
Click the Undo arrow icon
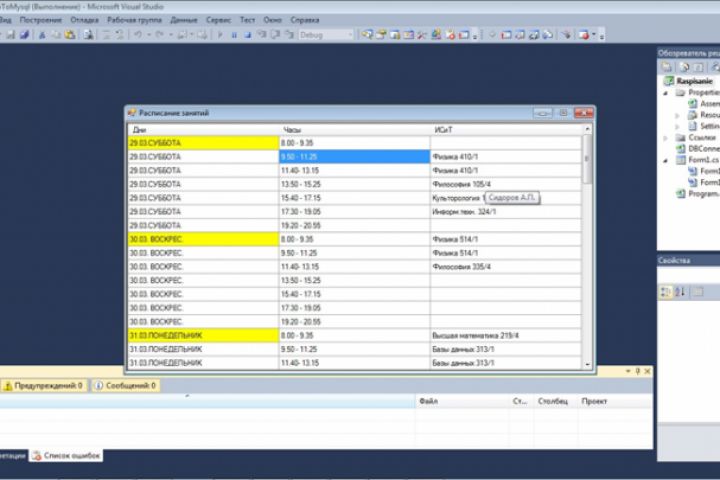click(x=138, y=35)
